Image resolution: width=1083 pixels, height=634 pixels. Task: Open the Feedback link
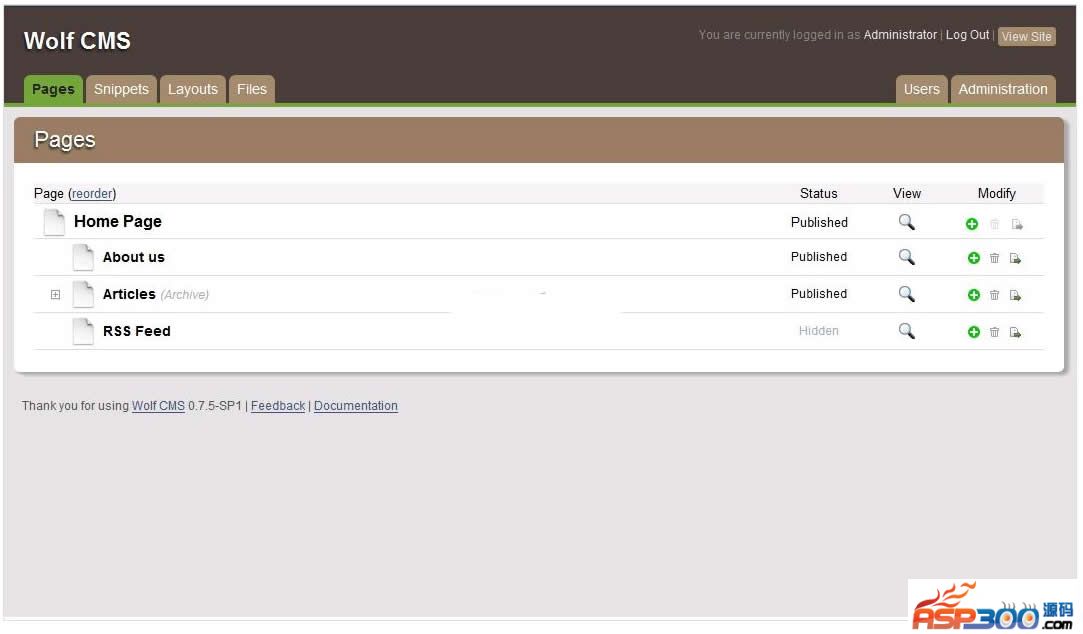278,405
